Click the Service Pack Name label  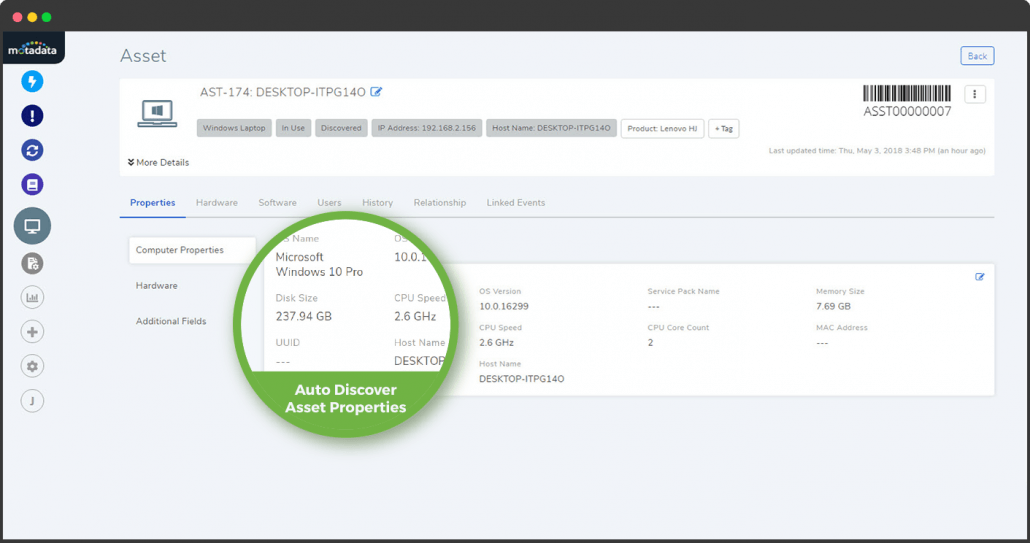683,291
